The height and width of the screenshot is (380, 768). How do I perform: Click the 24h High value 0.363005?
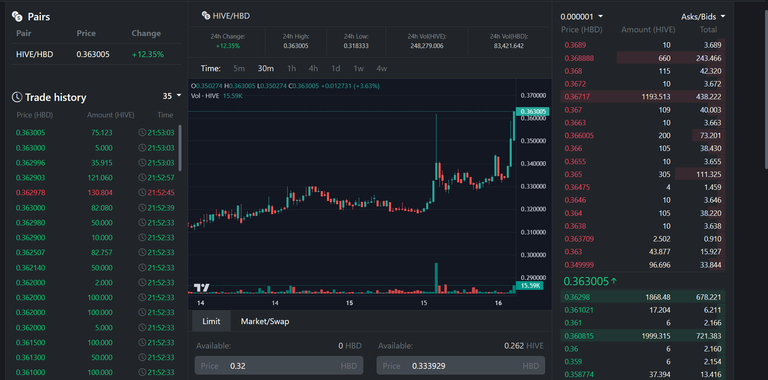coord(295,46)
